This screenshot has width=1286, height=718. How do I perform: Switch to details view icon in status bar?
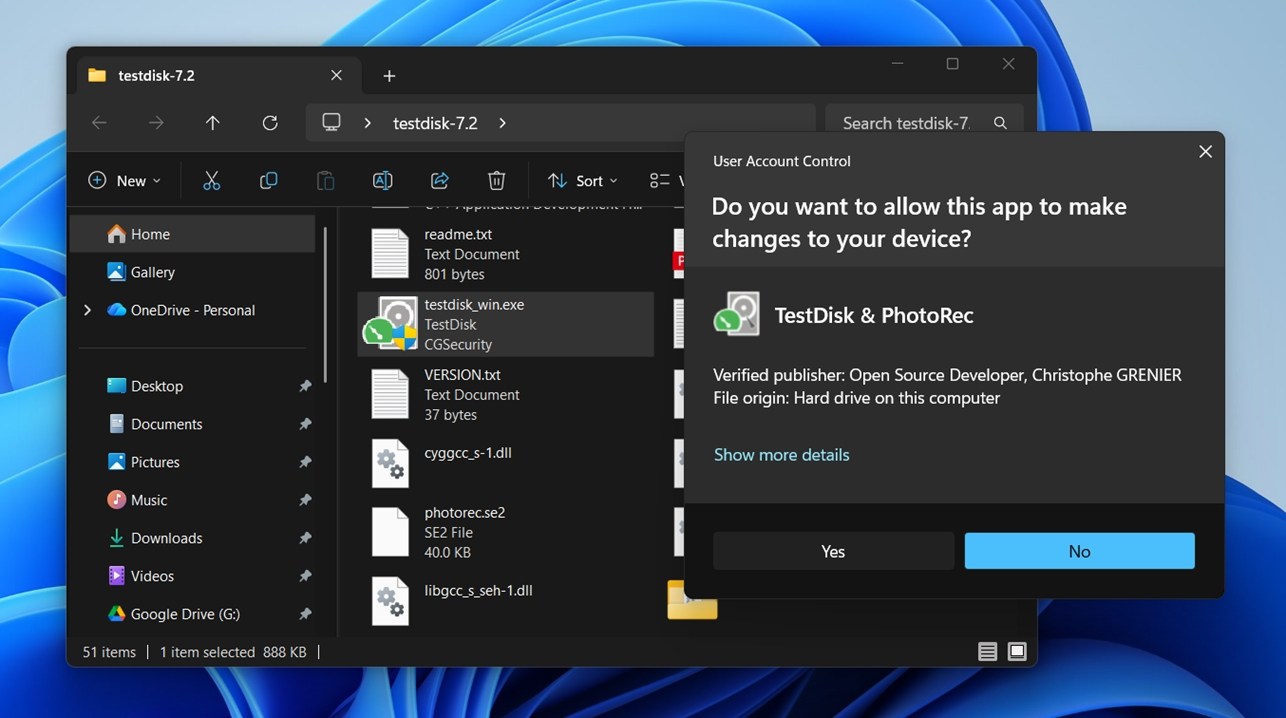987,652
